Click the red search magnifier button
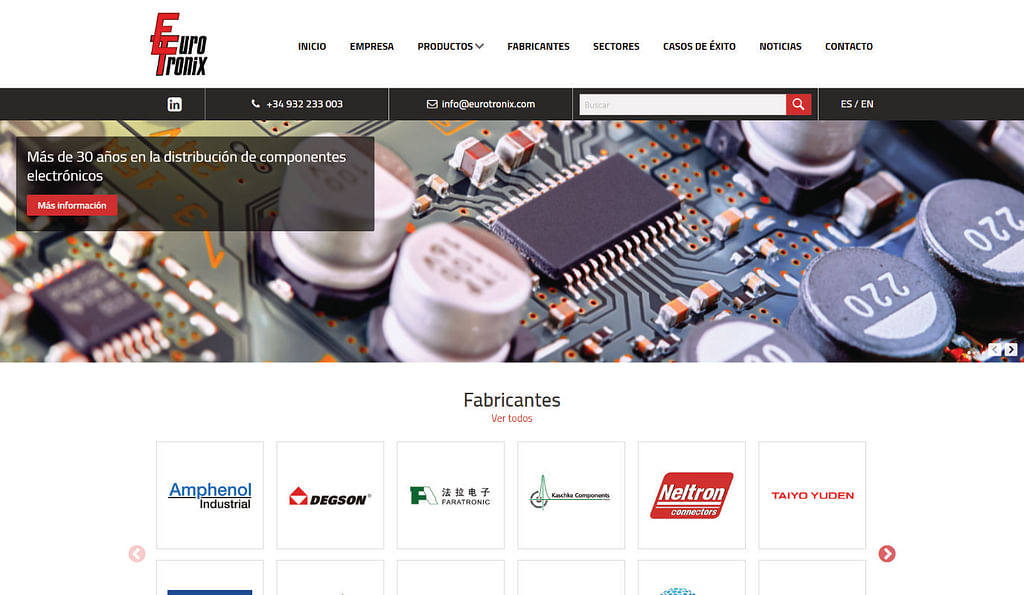The image size is (1024, 595). click(x=798, y=104)
